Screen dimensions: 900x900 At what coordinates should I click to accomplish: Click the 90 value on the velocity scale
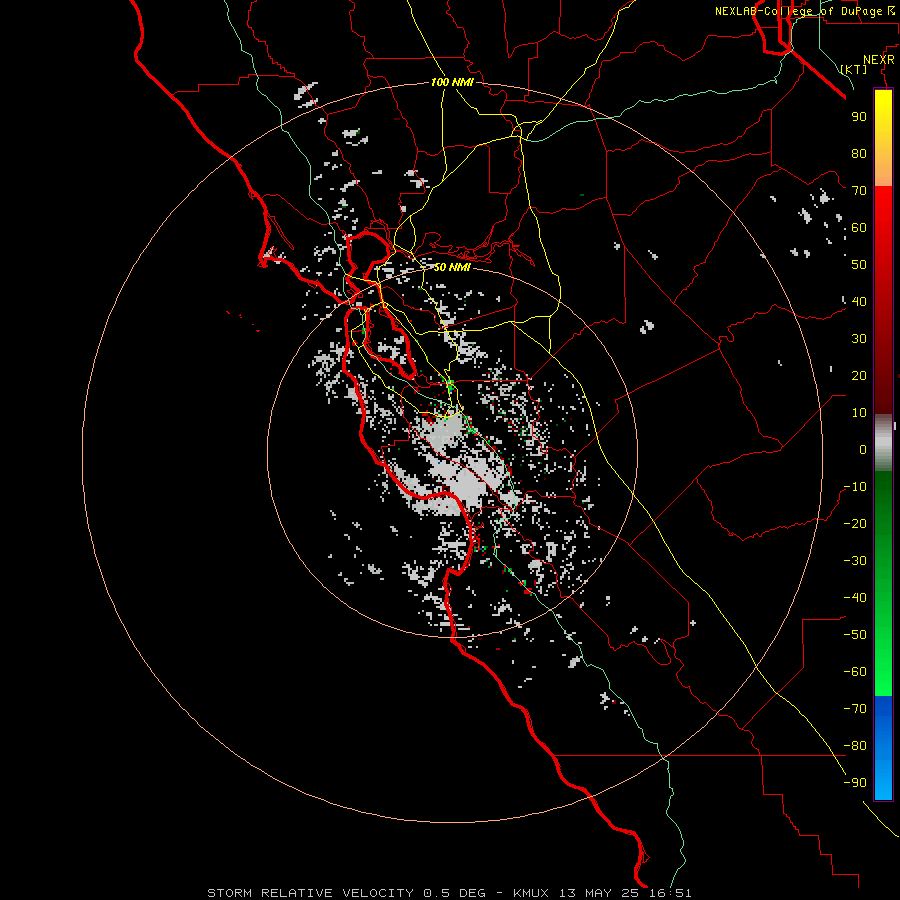point(859,117)
